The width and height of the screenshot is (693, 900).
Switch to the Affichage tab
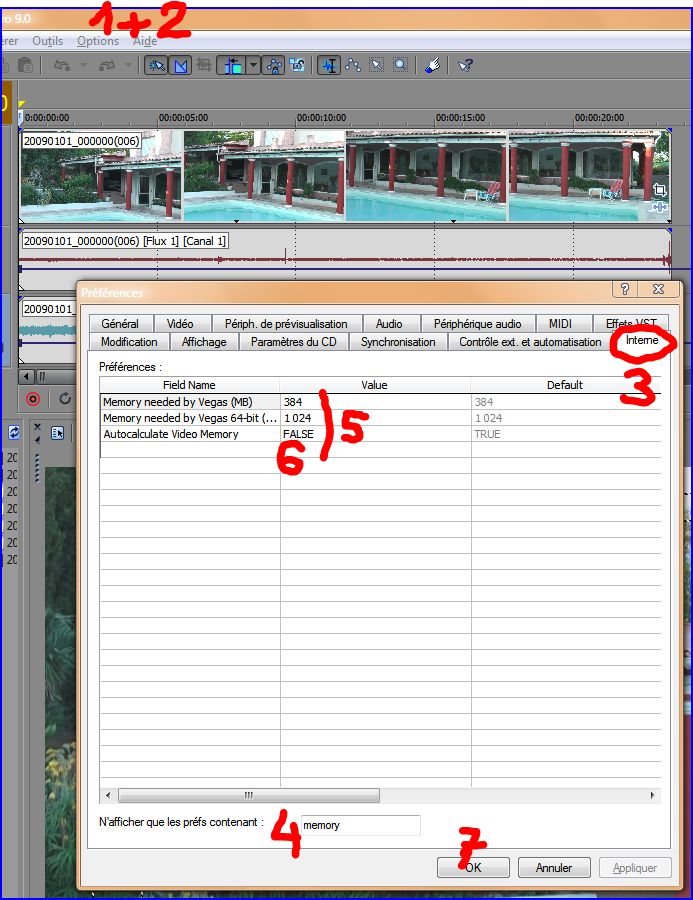204,342
